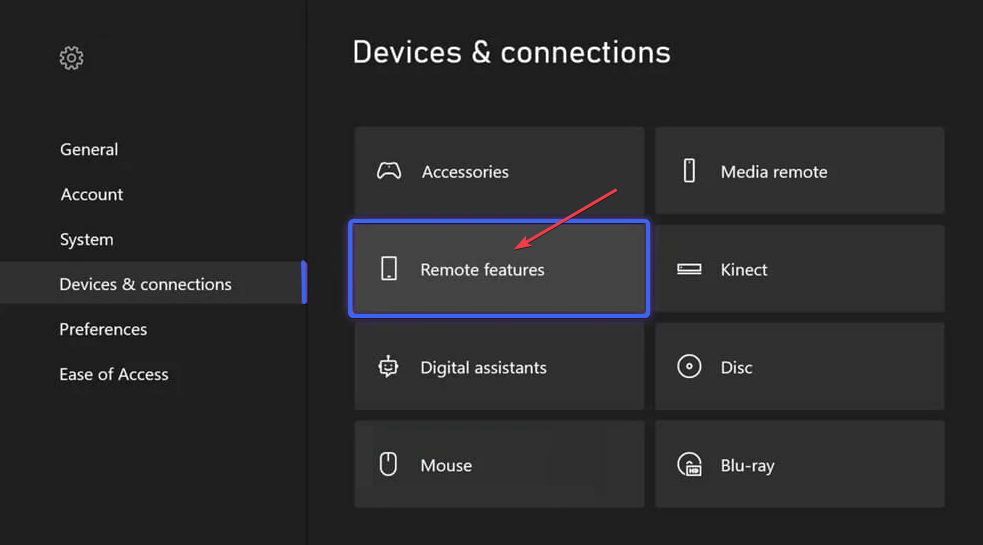Click the Mouse icon
Image resolution: width=983 pixels, height=545 pixels.
point(389,465)
